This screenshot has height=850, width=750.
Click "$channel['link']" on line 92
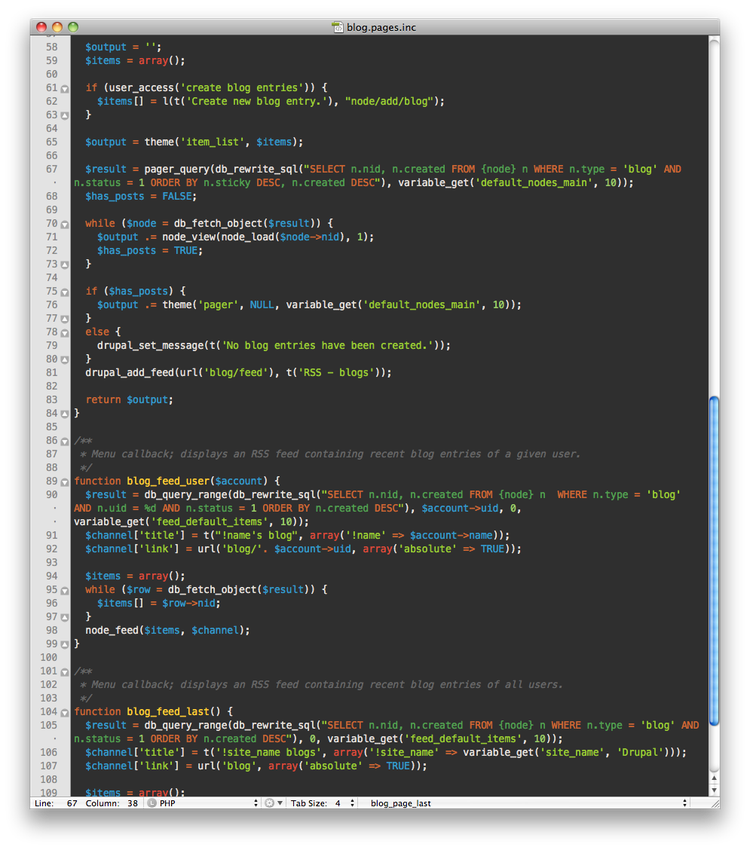(x=132, y=549)
